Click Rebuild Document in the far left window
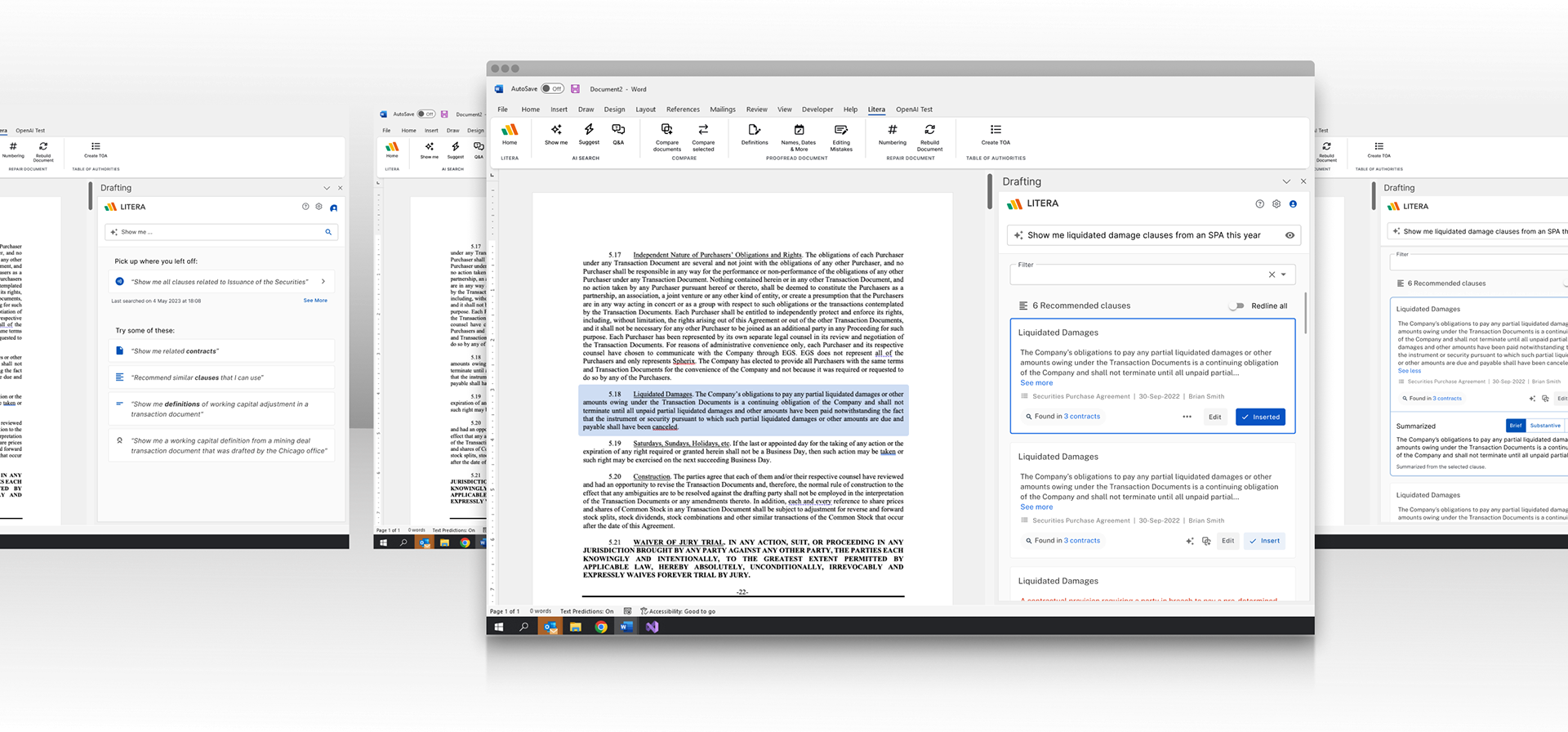Screen dimensions: 1568x732 pos(43,152)
